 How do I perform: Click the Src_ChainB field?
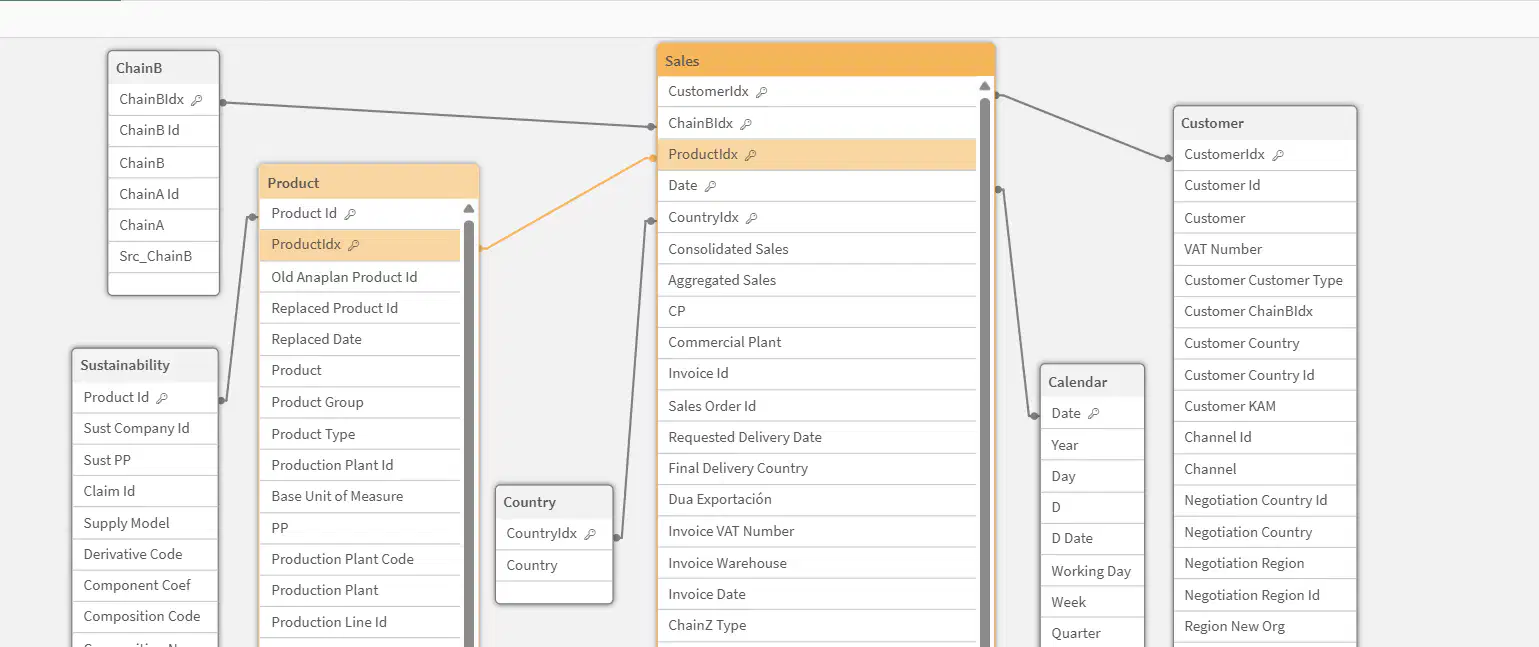[x=163, y=256]
